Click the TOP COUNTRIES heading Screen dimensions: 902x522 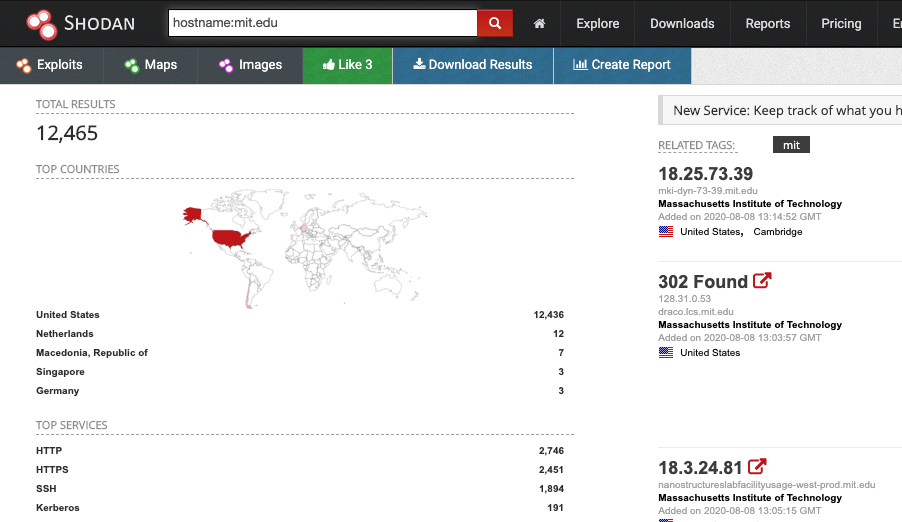78,169
